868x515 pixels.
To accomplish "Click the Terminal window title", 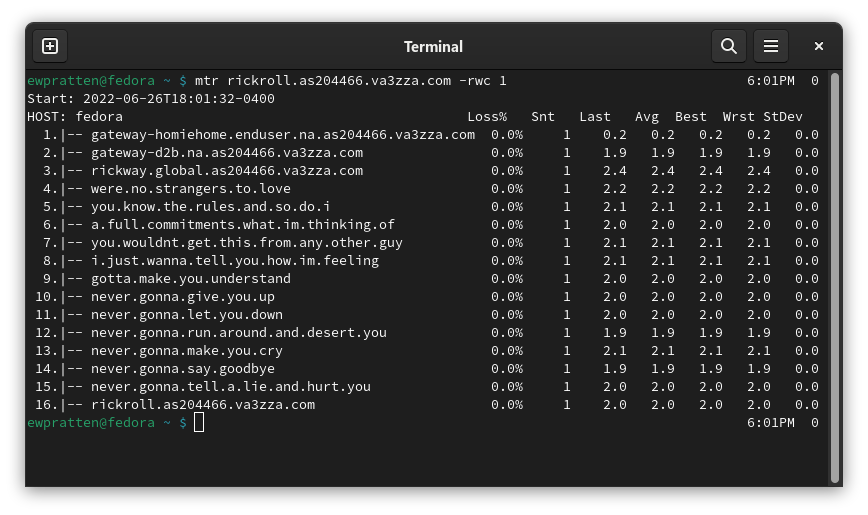I will point(433,46).
